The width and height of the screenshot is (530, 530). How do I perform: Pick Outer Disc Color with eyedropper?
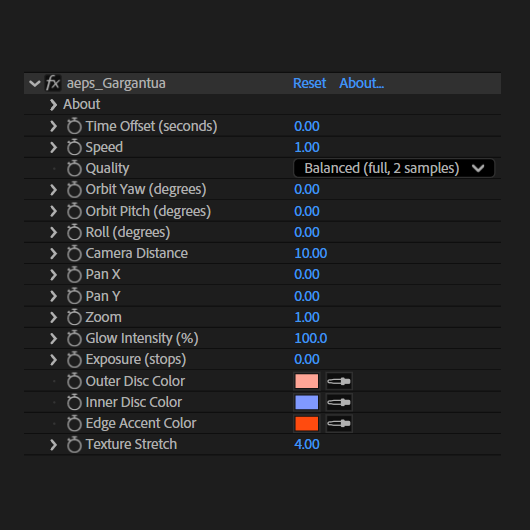(x=339, y=381)
